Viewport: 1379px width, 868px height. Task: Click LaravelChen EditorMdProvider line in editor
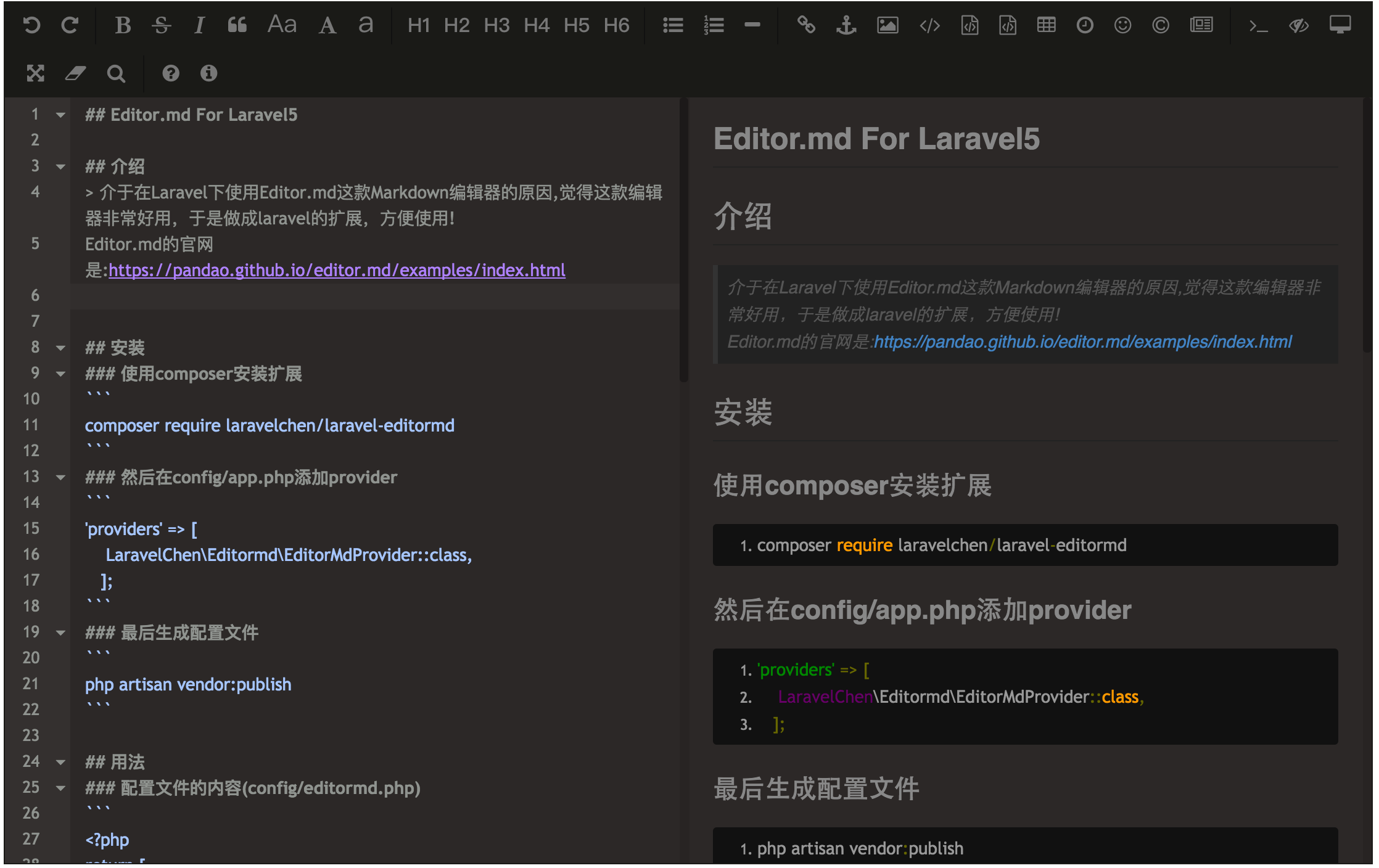point(289,555)
